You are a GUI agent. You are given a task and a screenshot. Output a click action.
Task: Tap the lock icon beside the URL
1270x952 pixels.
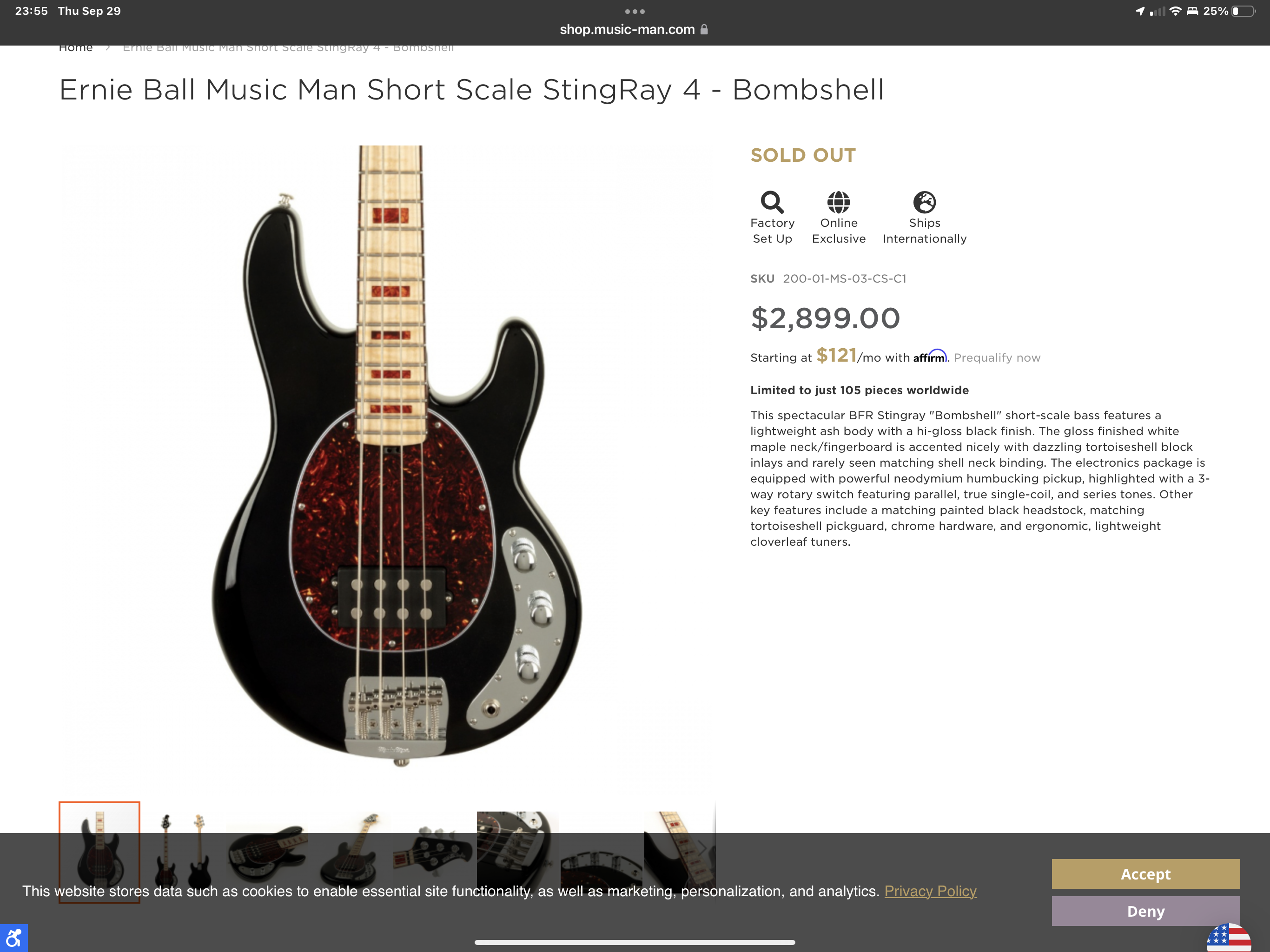(x=704, y=29)
